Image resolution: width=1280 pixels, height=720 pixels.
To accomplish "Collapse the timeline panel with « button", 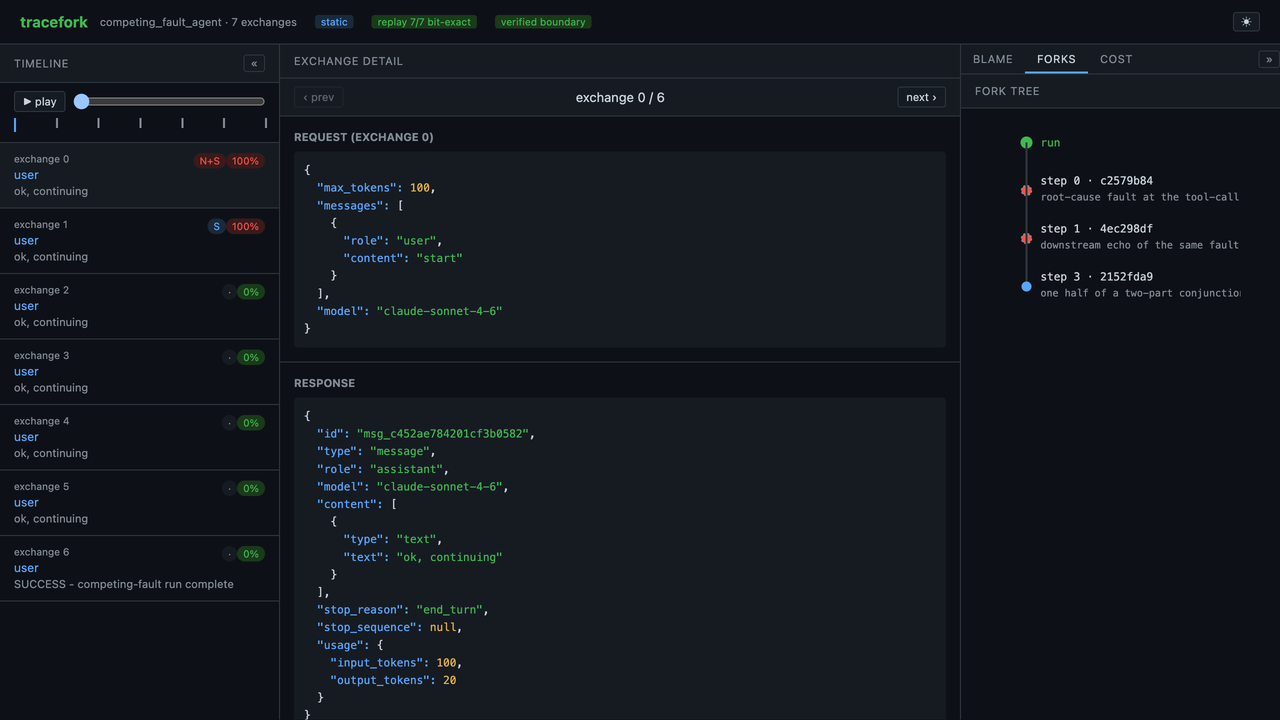I will pos(254,63).
